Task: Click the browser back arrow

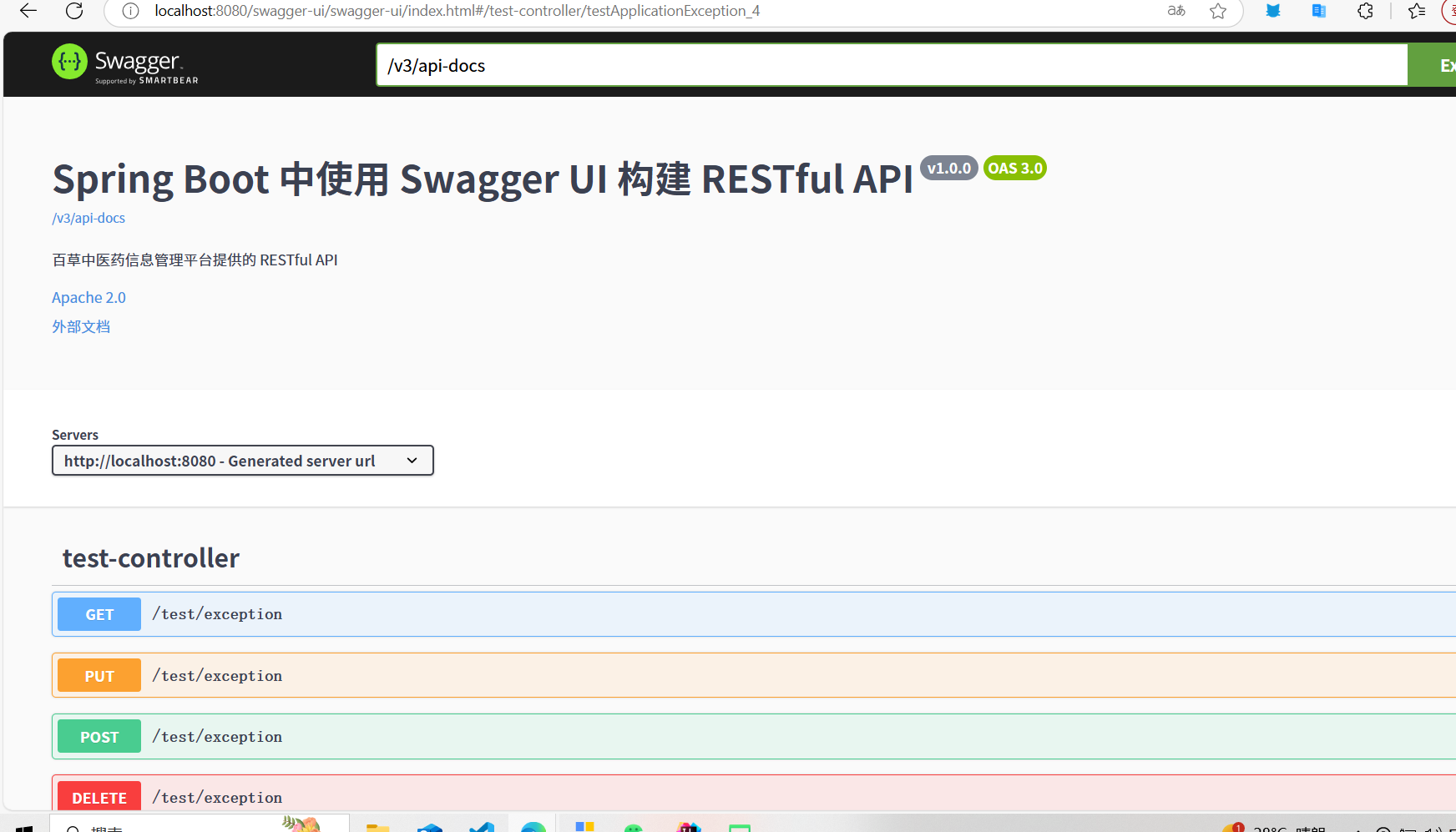Action: [28, 11]
